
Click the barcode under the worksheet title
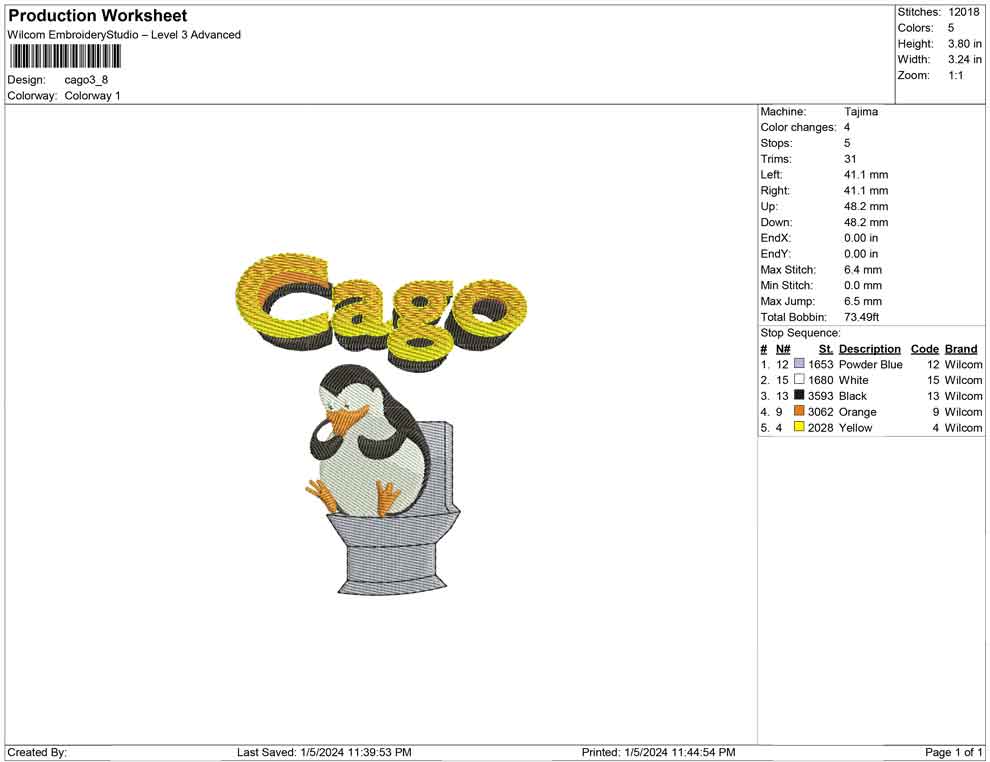point(64,57)
